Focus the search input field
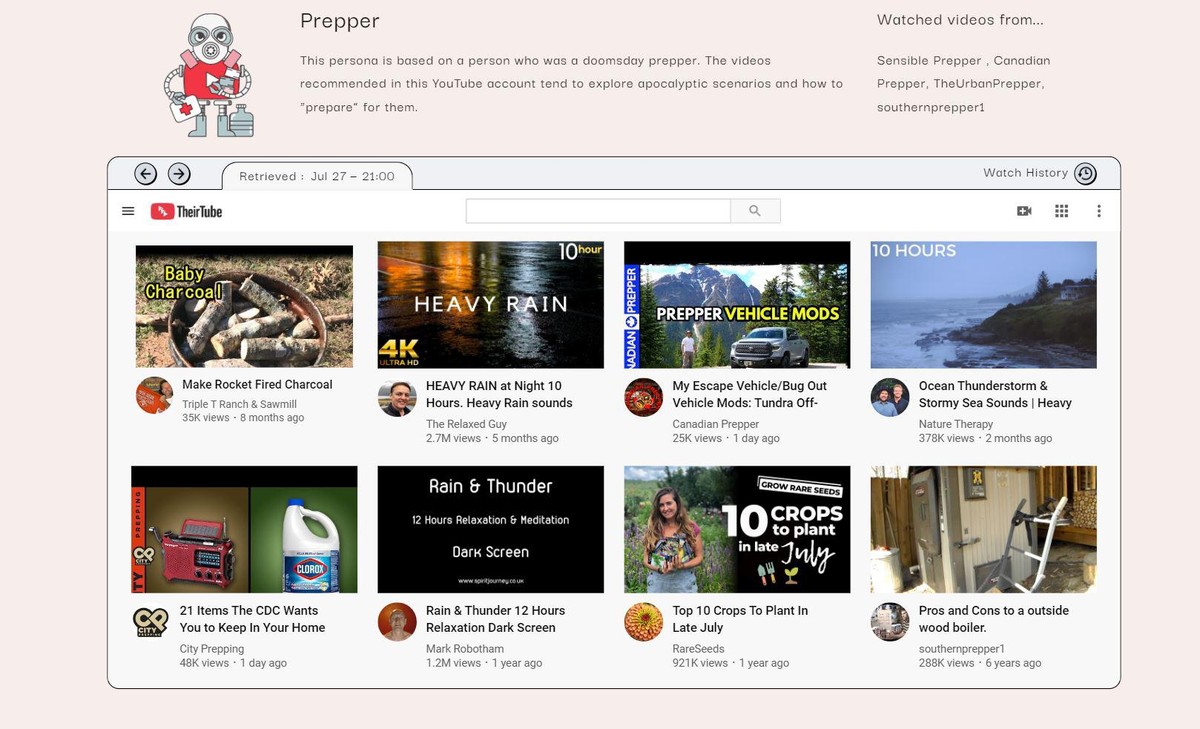 (598, 211)
